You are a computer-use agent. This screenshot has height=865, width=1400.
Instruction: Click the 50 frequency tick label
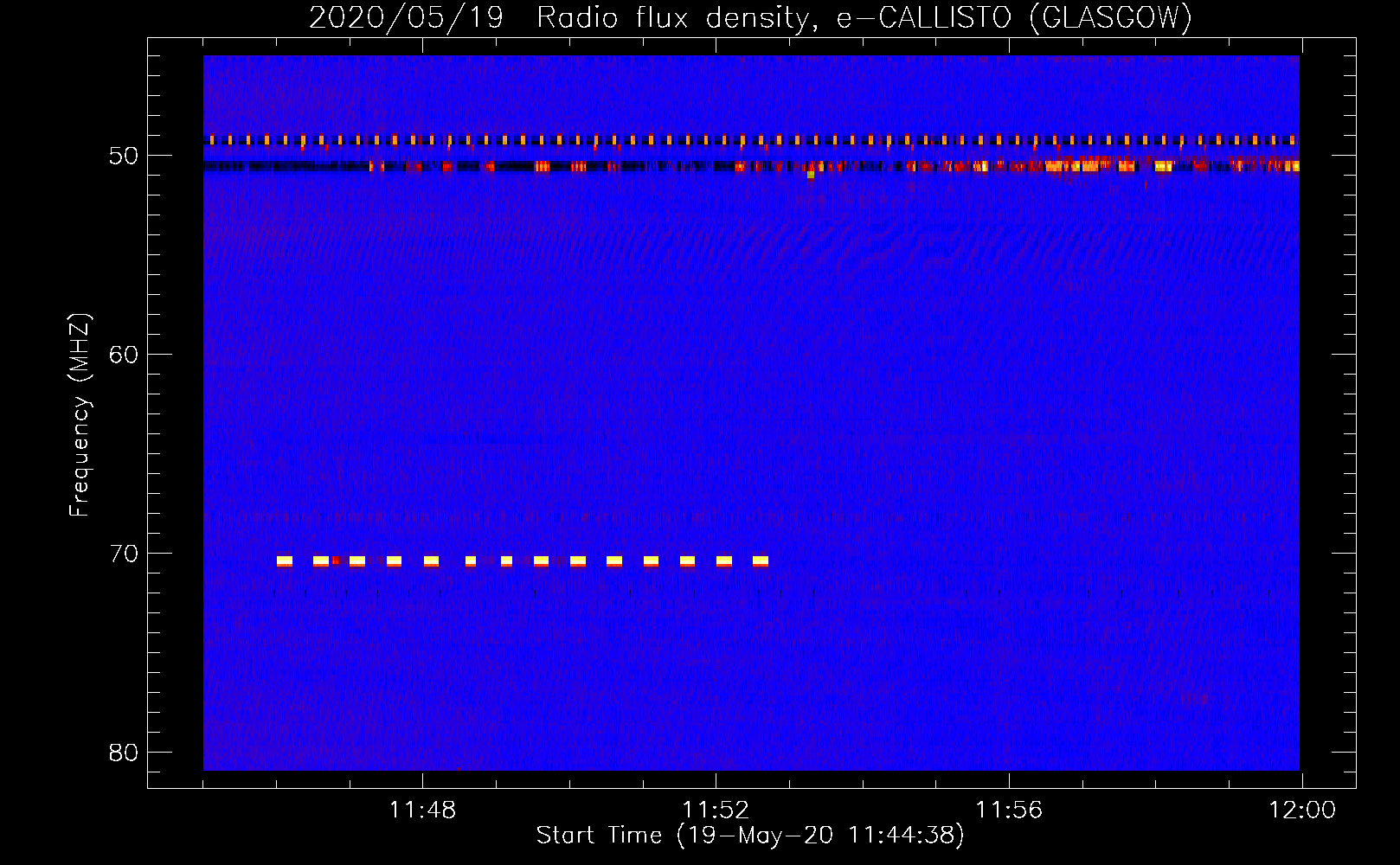[x=124, y=156]
